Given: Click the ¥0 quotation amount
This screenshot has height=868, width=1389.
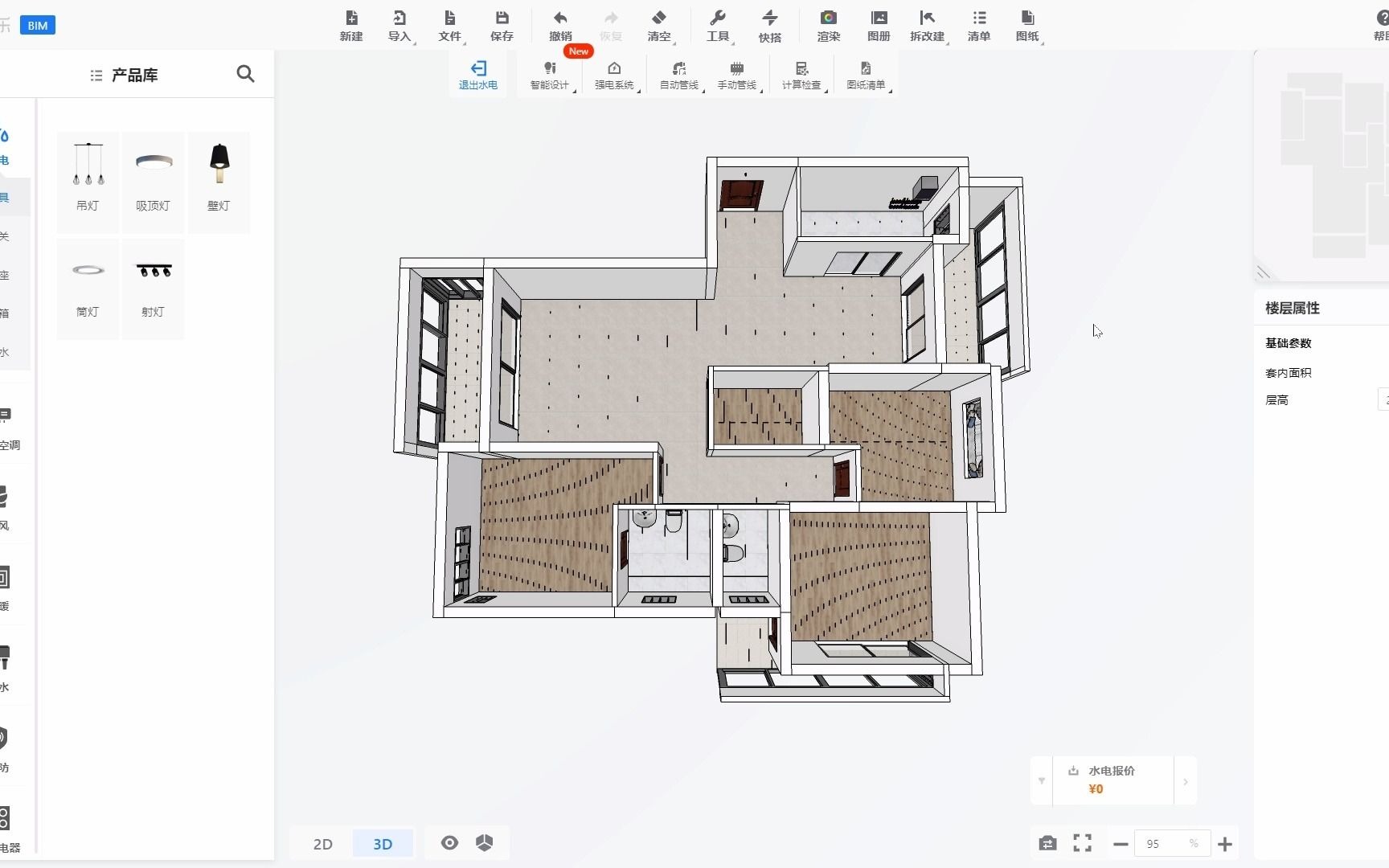Looking at the screenshot, I should pos(1096,789).
